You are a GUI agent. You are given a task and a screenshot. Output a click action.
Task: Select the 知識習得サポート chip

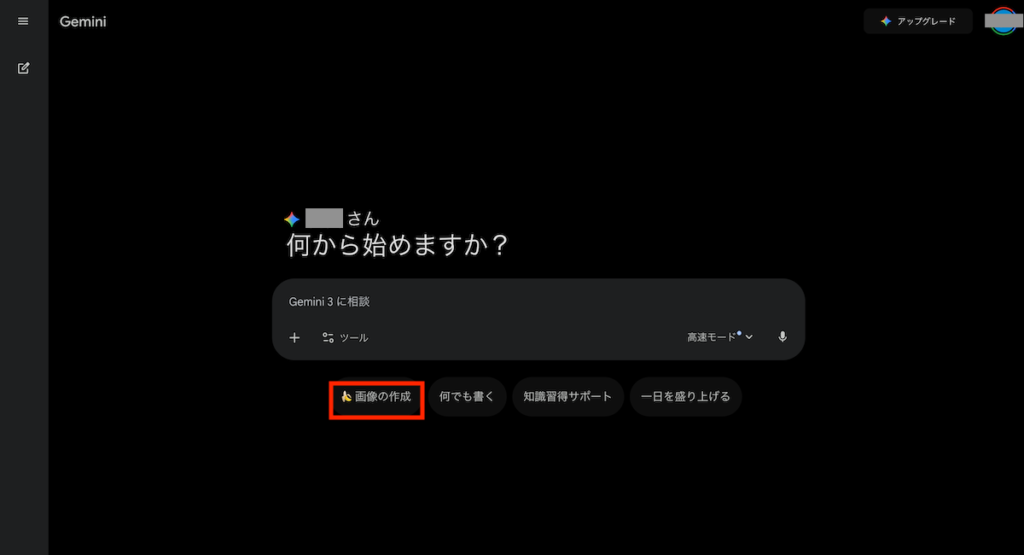tap(568, 396)
